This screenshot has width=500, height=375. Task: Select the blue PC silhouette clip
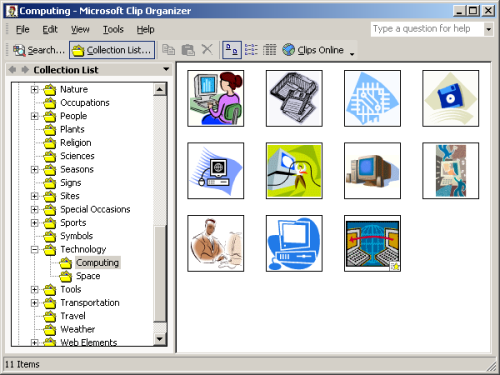click(x=294, y=243)
